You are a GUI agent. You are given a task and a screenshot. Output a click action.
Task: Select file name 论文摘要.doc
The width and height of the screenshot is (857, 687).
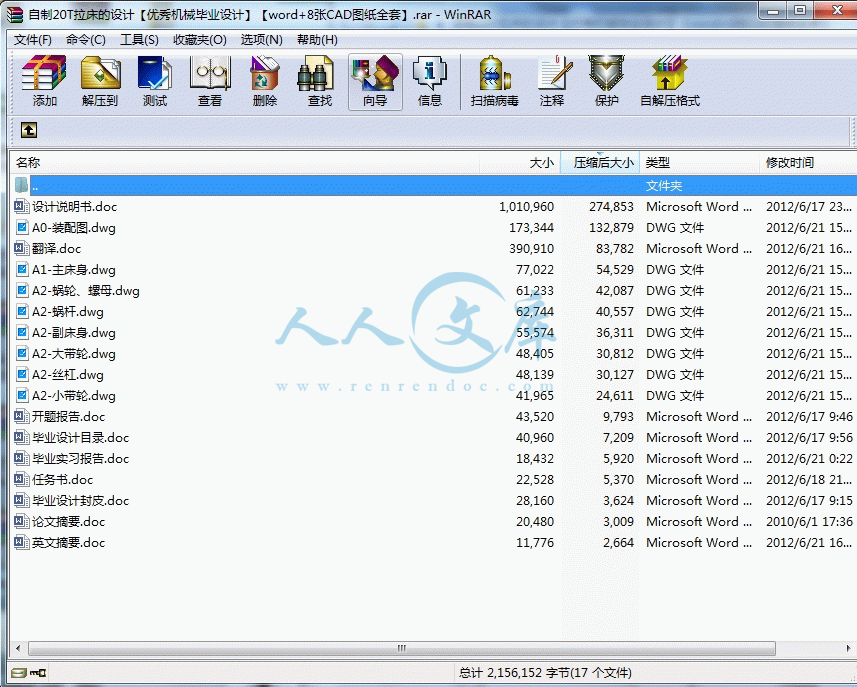click(x=68, y=522)
